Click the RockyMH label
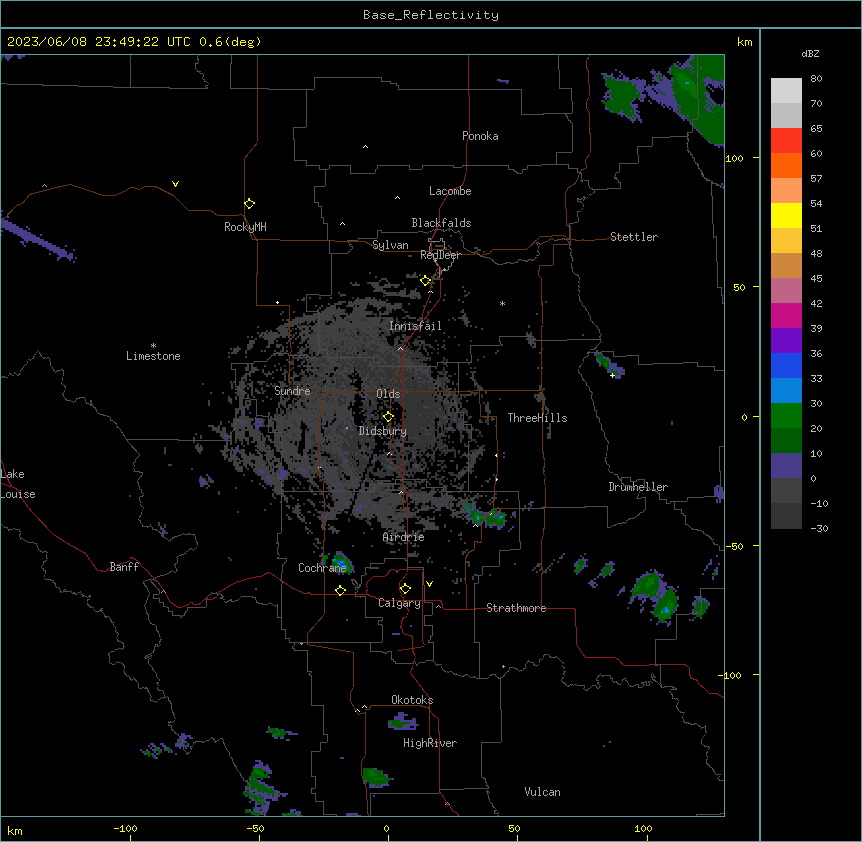This screenshot has height=842, width=862. pos(245,227)
